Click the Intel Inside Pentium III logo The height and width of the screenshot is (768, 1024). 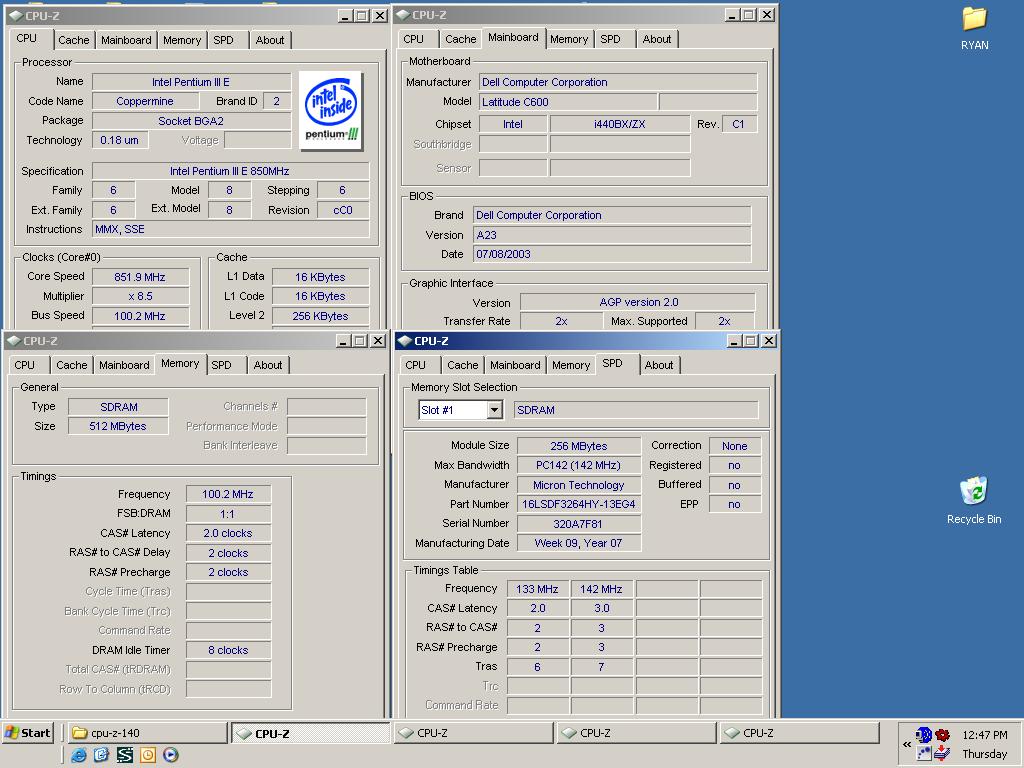pyautogui.click(x=331, y=110)
